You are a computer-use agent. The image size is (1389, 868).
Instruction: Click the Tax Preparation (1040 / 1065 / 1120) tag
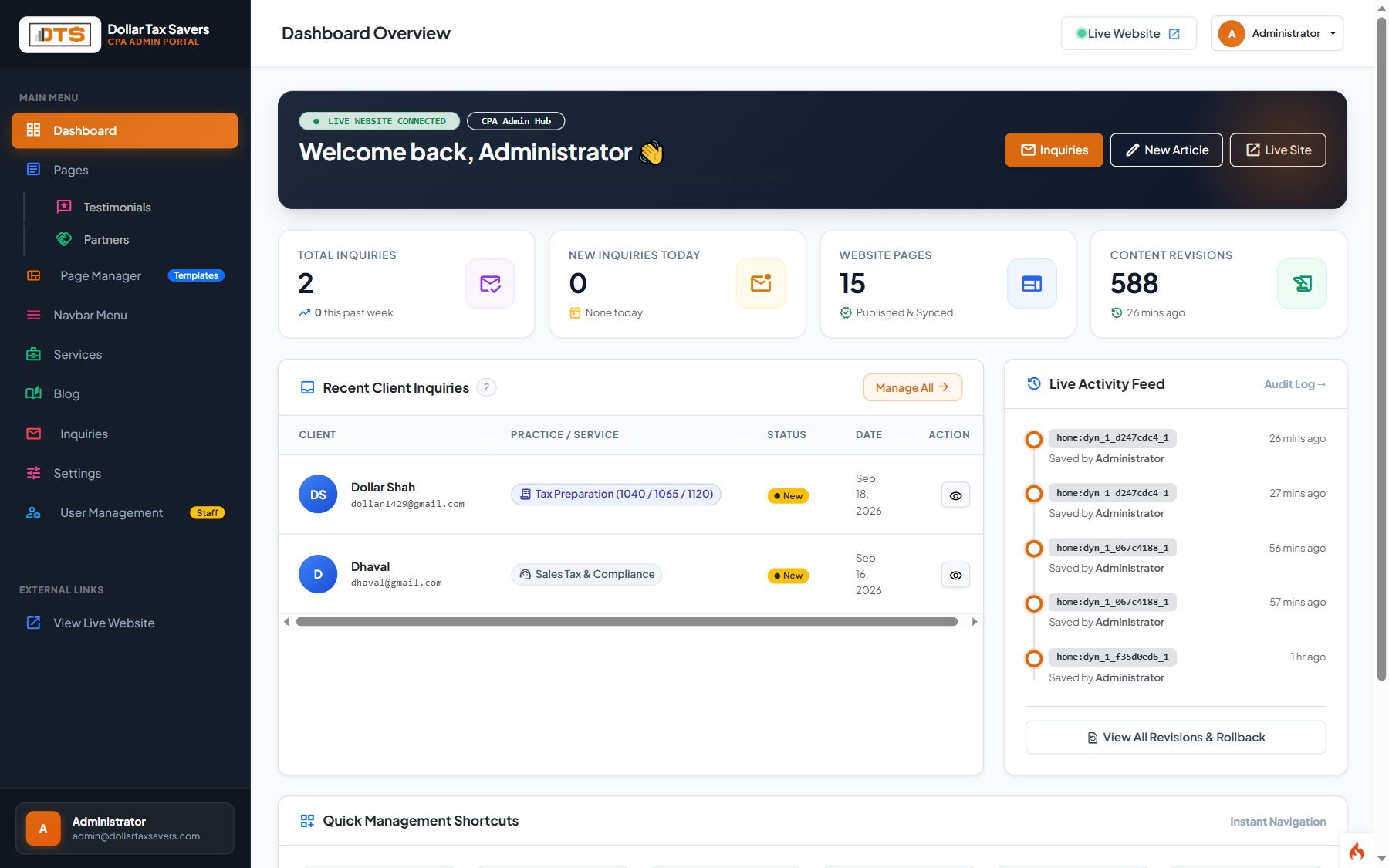pos(616,494)
